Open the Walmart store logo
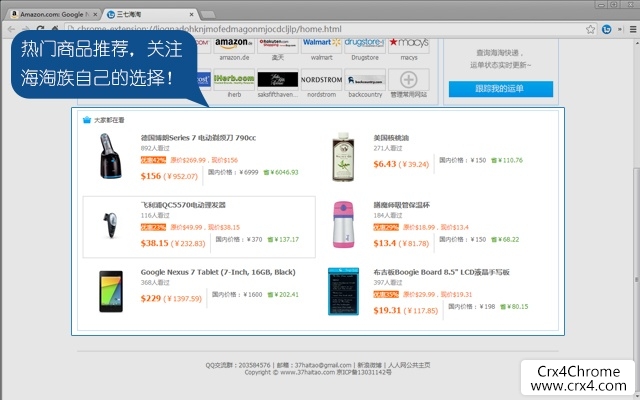Screen dimensions: 640x400 322,44
